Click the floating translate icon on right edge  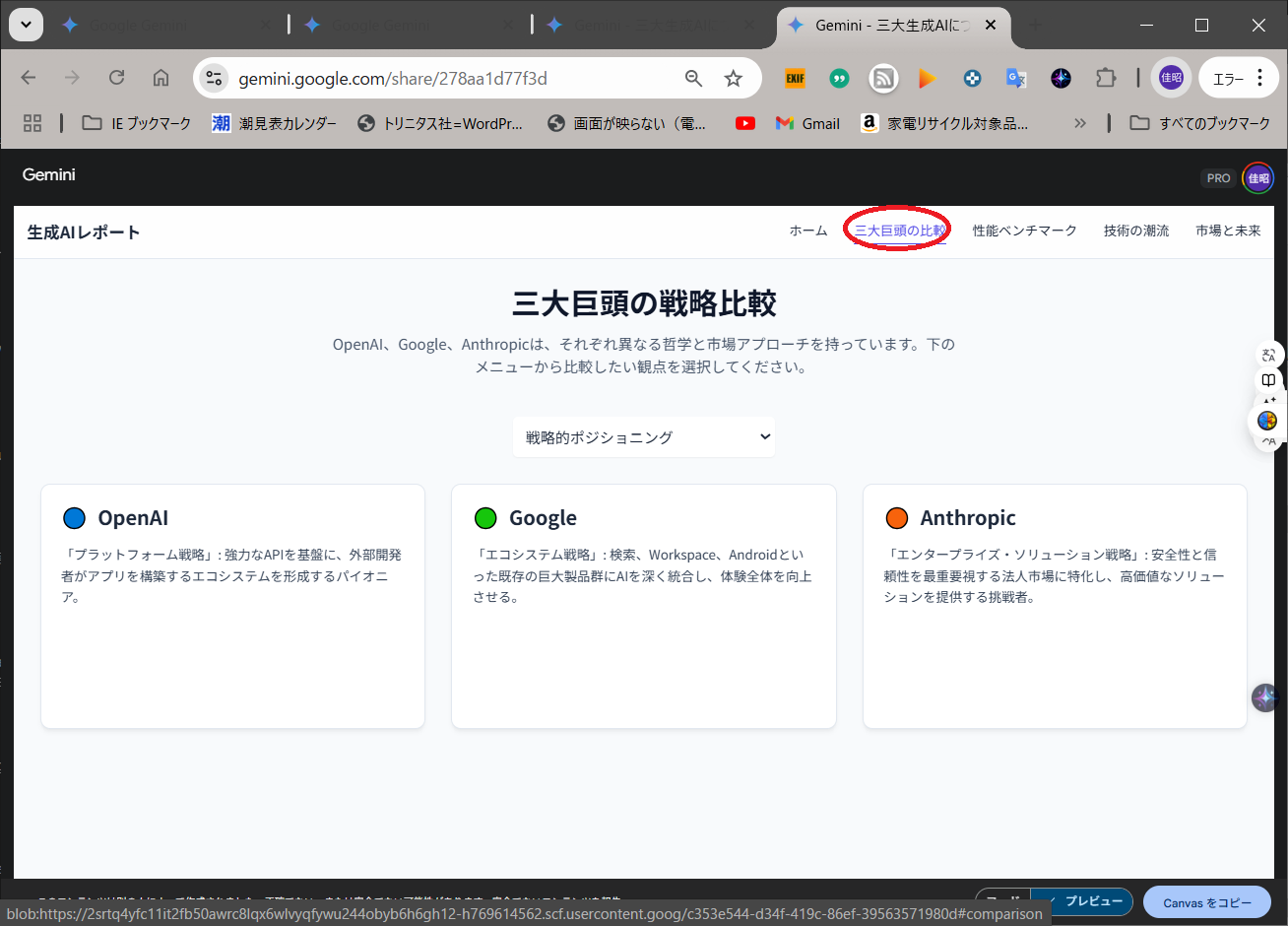click(1268, 356)
